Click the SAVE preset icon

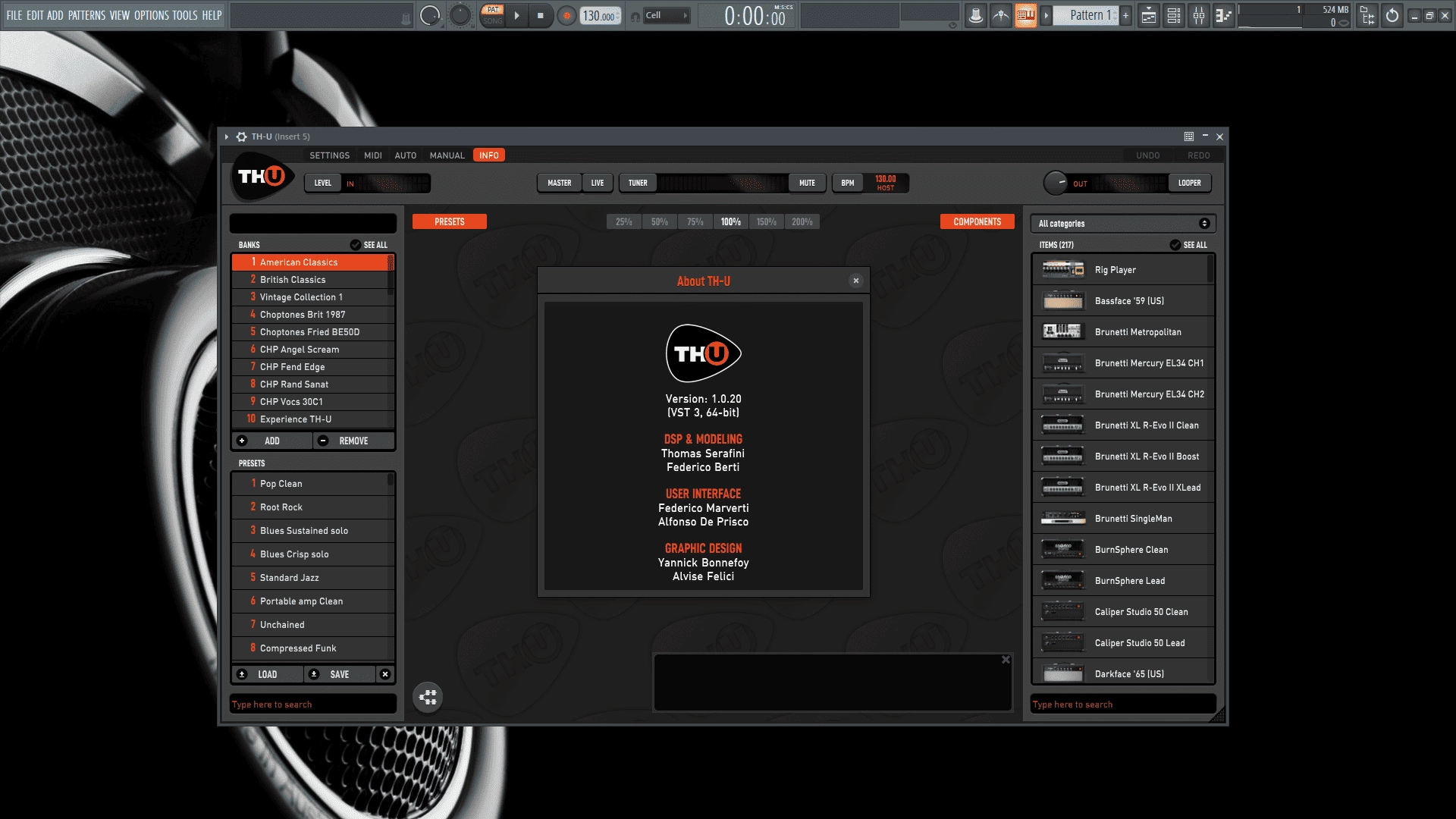[x=314, y=674]
